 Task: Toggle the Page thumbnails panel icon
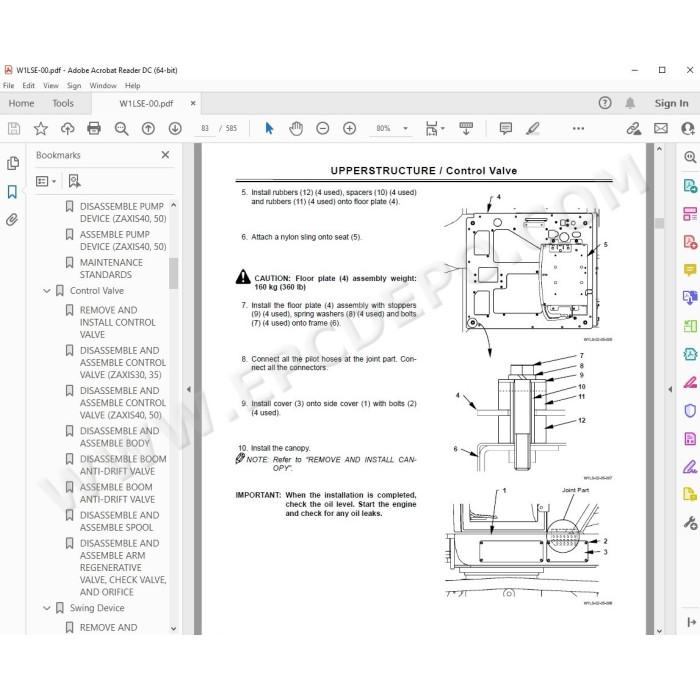click(x=12, y=163)
